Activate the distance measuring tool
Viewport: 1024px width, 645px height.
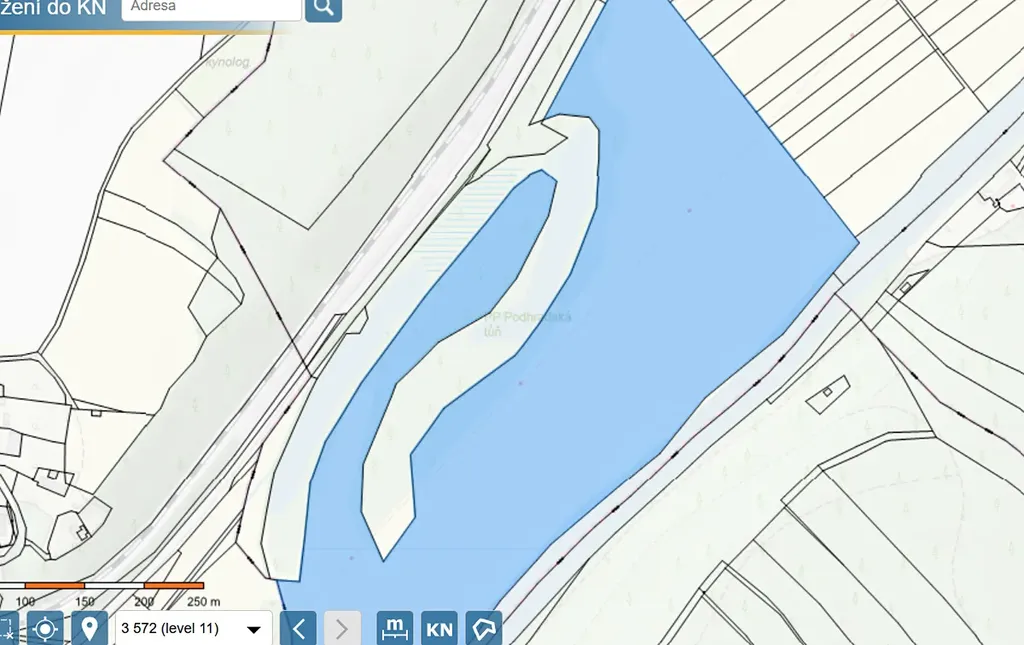click(x=394, y=629)
